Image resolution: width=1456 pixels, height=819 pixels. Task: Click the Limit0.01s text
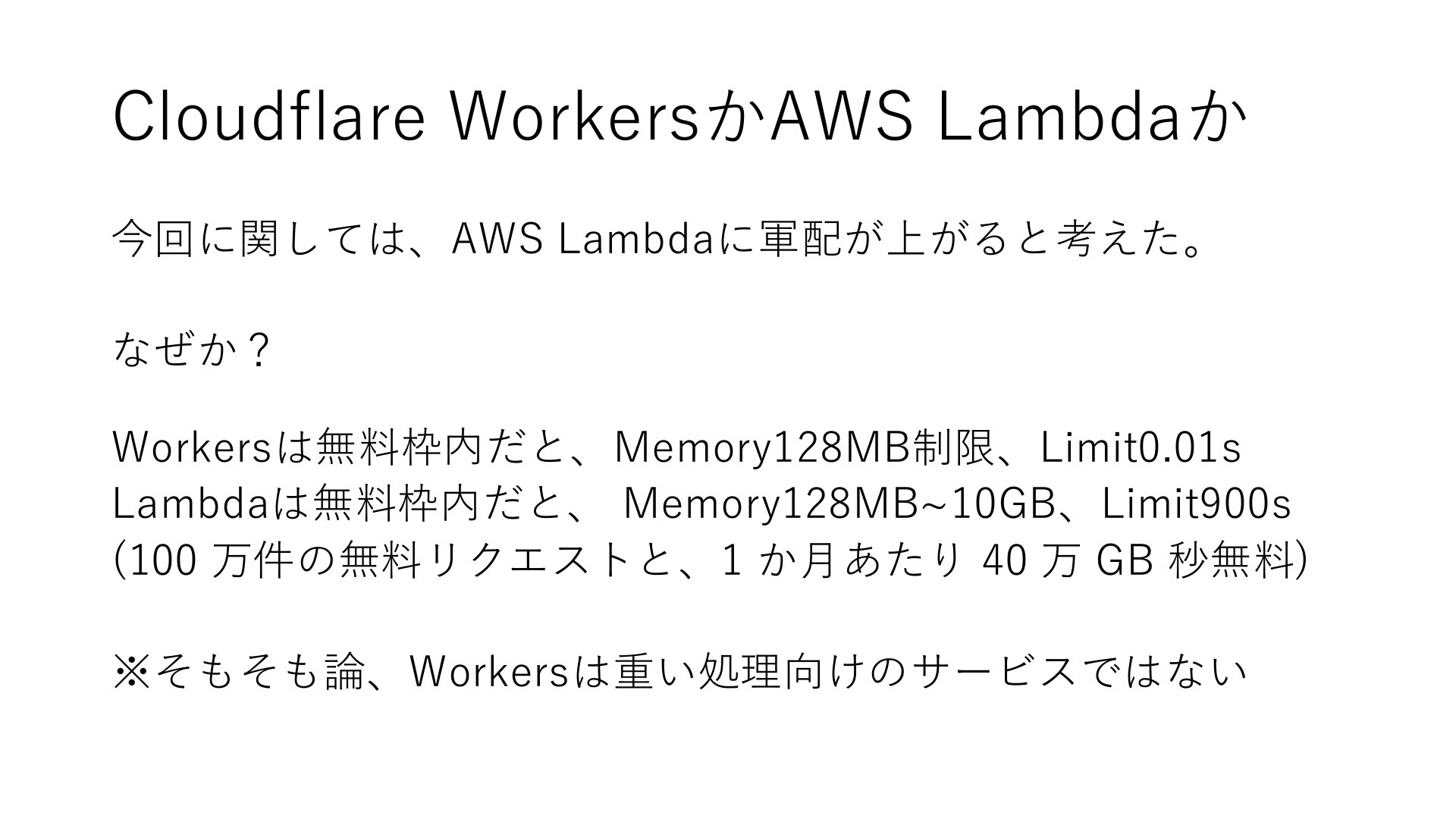click(x=1141, y=447)
